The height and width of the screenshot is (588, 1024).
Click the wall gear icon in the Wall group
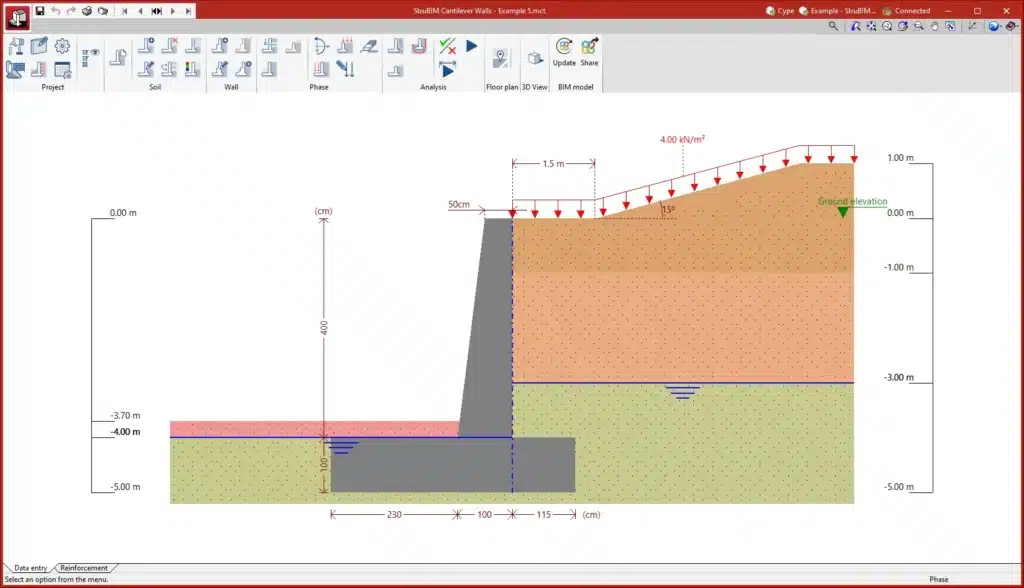click(244, 69)
